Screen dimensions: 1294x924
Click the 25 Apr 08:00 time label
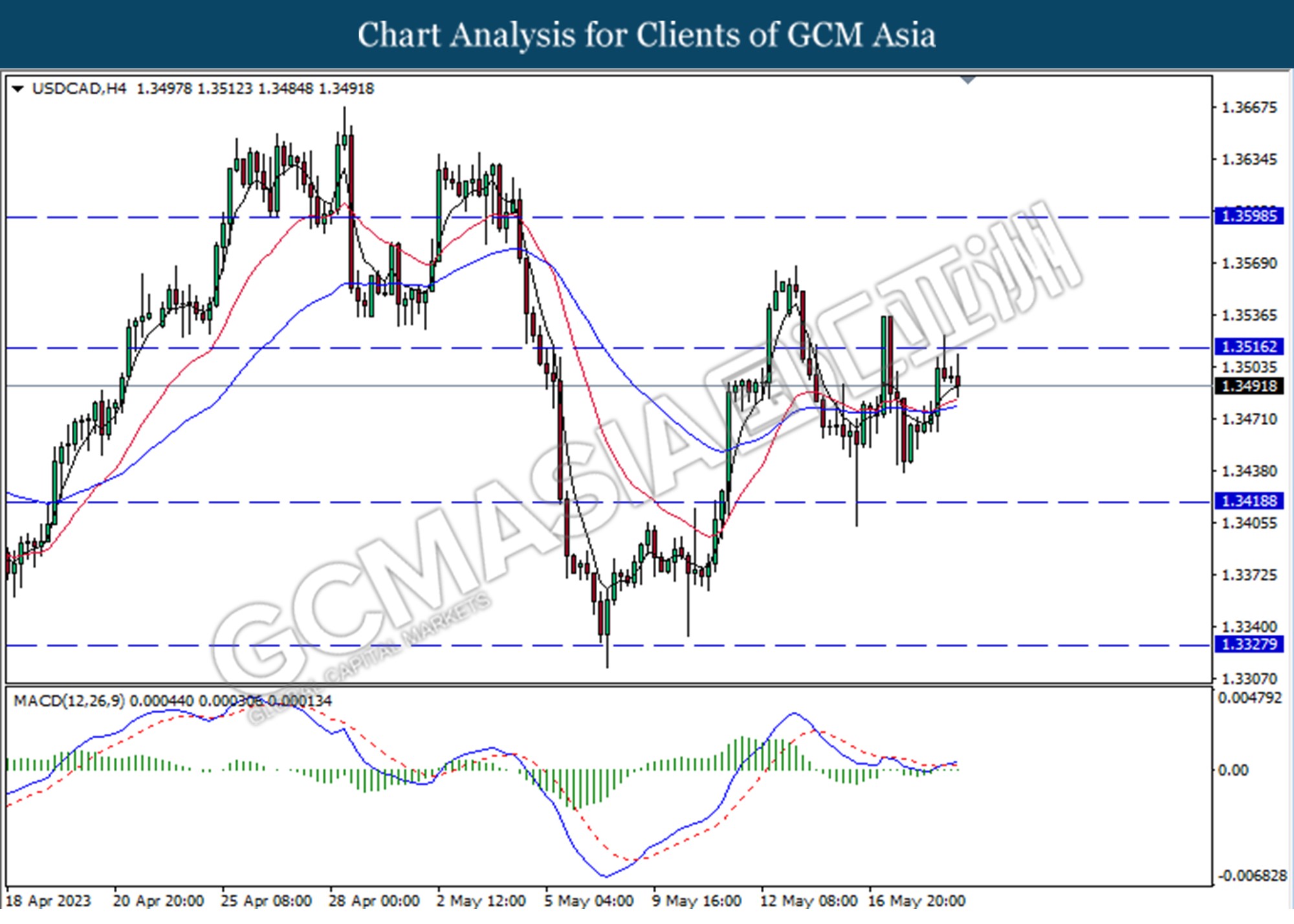[266, 901]
